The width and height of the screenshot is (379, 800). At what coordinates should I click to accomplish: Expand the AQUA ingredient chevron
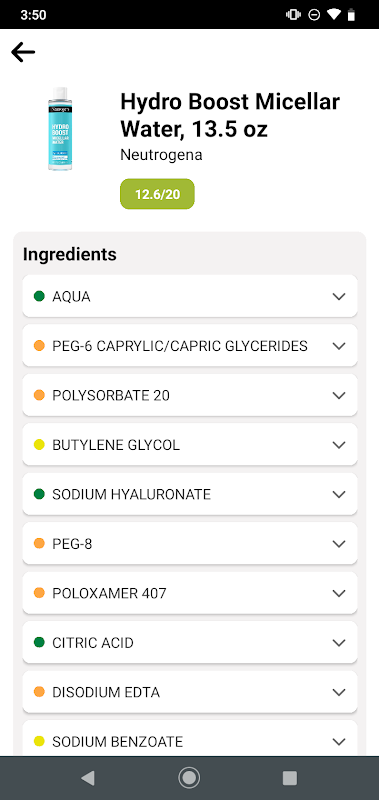[x=339, y=296]
